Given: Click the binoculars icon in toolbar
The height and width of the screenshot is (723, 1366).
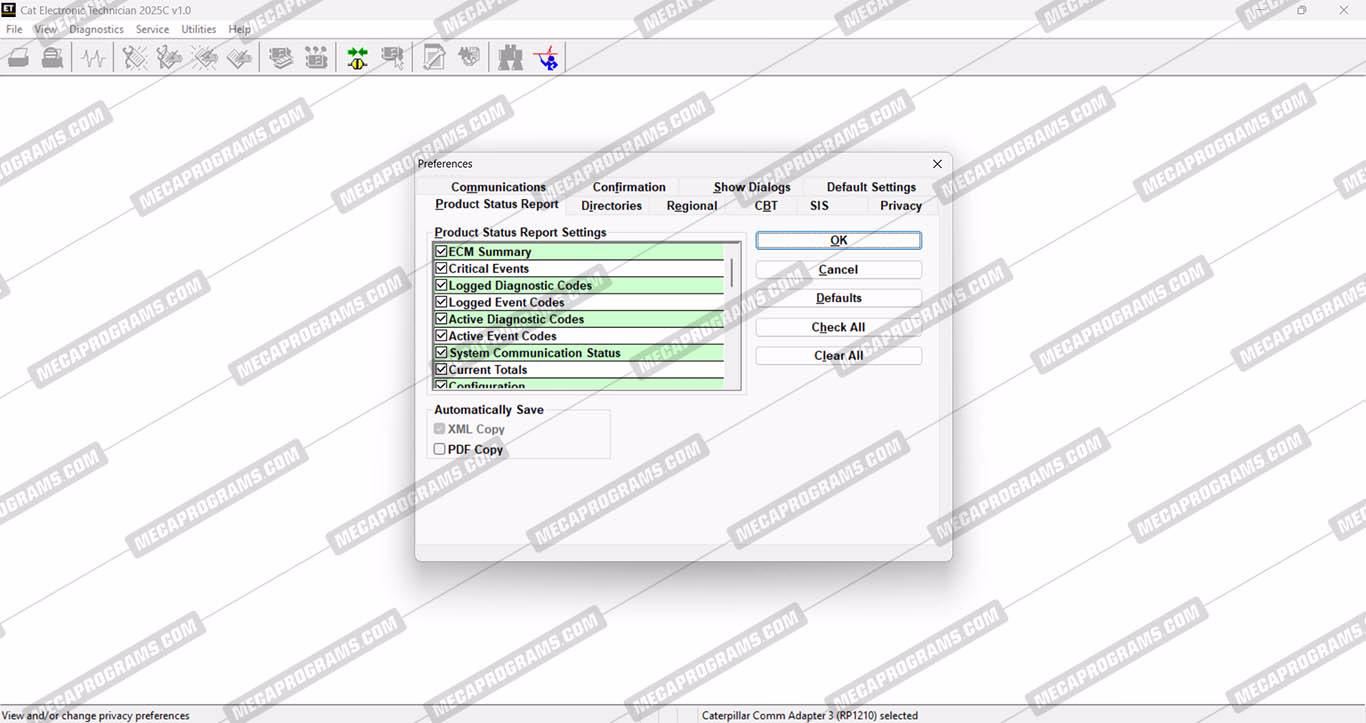Looking at the screenshot, I should pyautogui.click(x=510, y=58).
